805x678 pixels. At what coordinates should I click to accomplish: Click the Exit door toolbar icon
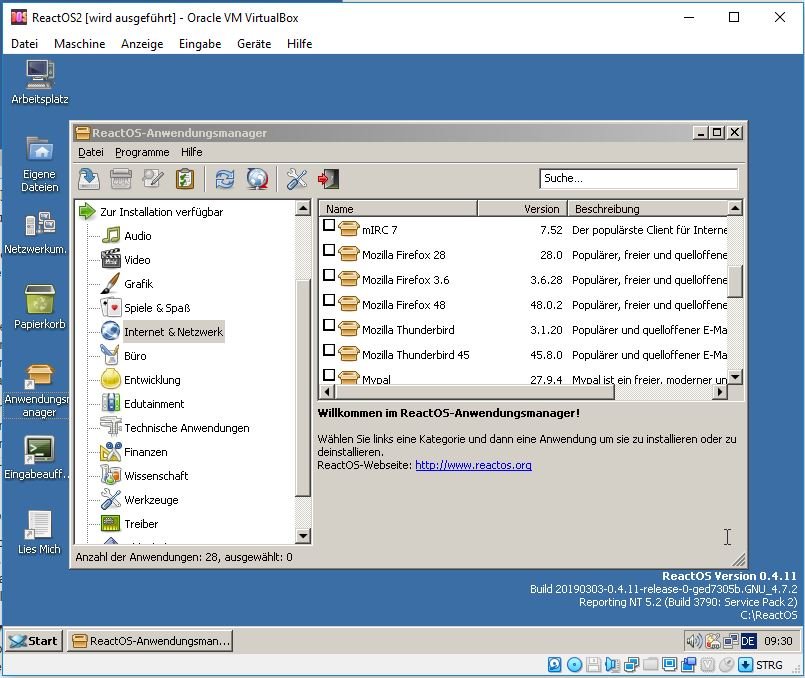click(x=328, y=179)
